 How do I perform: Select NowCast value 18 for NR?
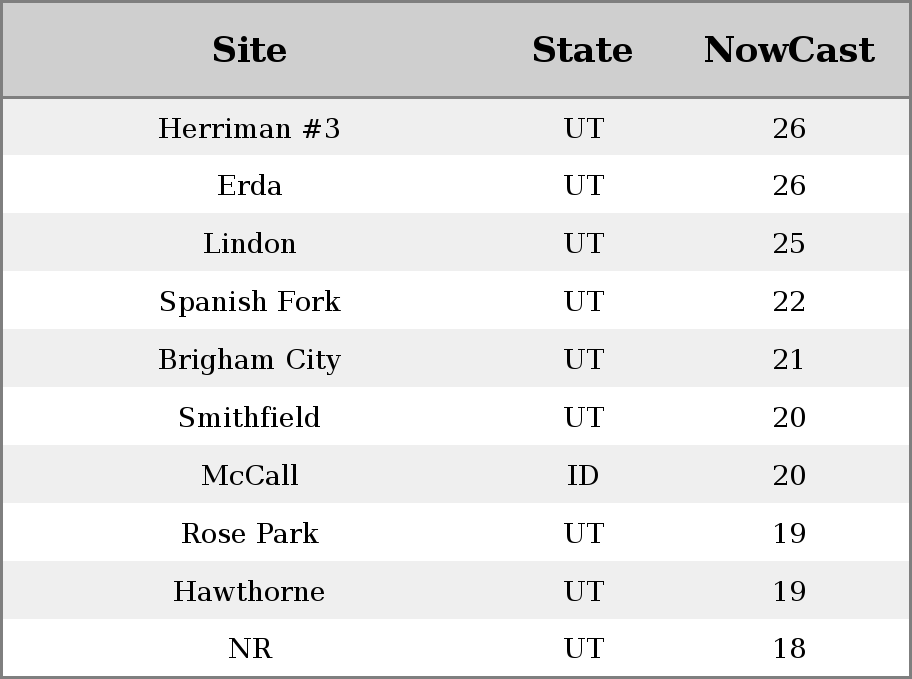[789, 649]
